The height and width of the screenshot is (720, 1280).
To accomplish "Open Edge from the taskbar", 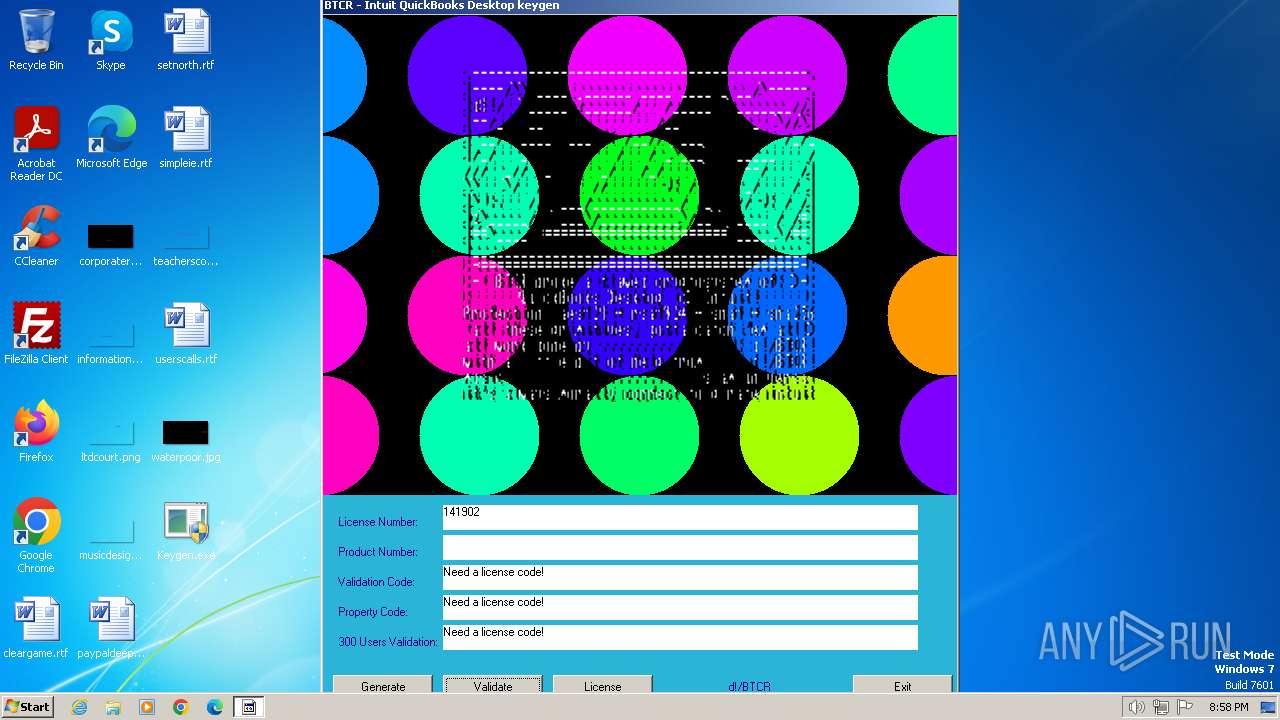I will tap(215, 707).
